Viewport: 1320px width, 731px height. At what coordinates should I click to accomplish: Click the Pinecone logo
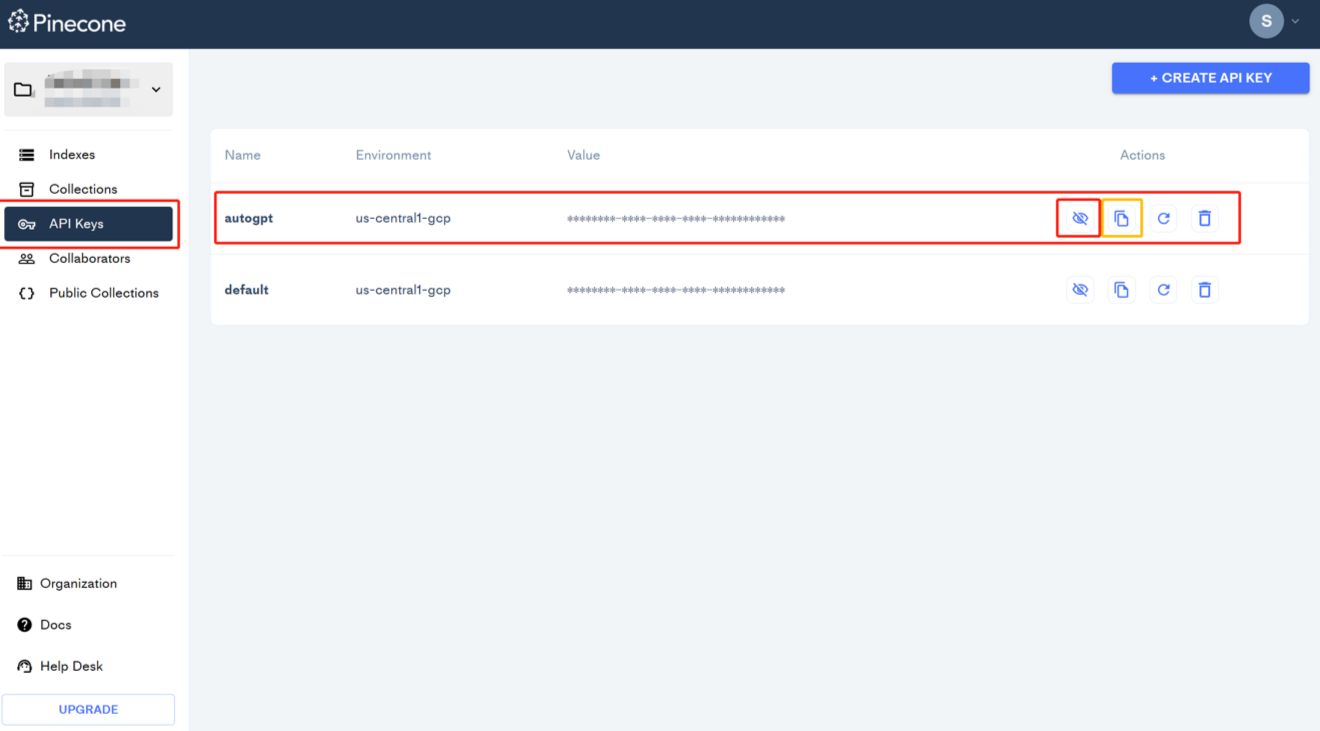tap(67, 22)
